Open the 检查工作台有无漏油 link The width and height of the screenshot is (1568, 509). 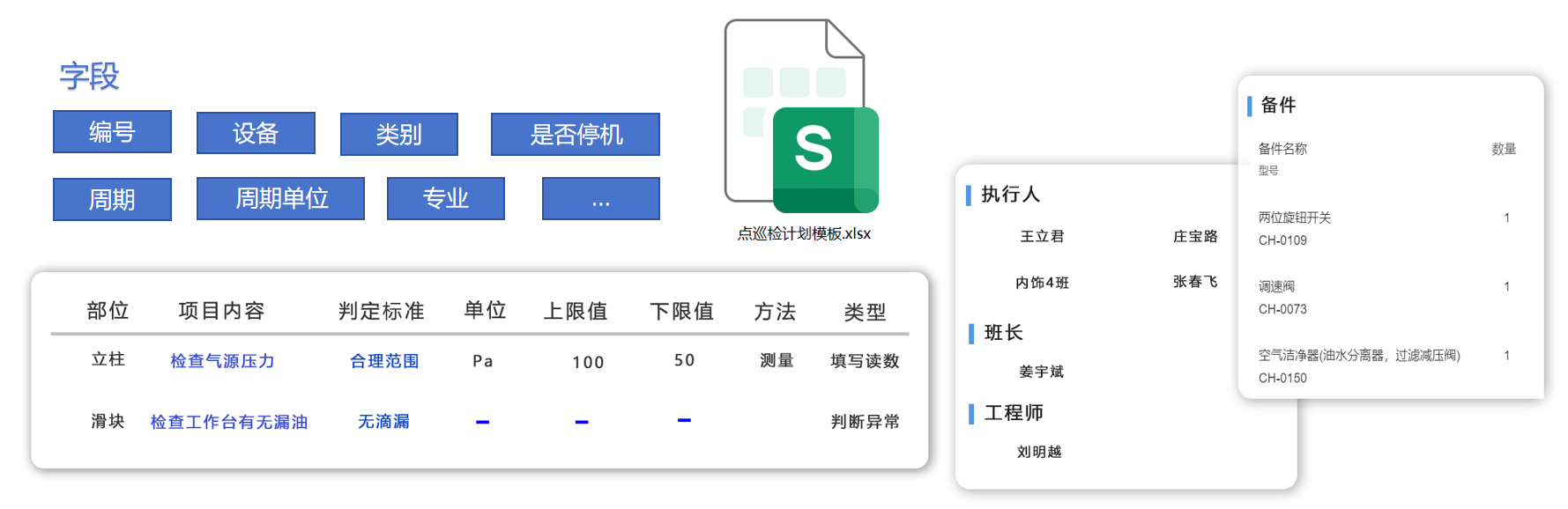229,422
